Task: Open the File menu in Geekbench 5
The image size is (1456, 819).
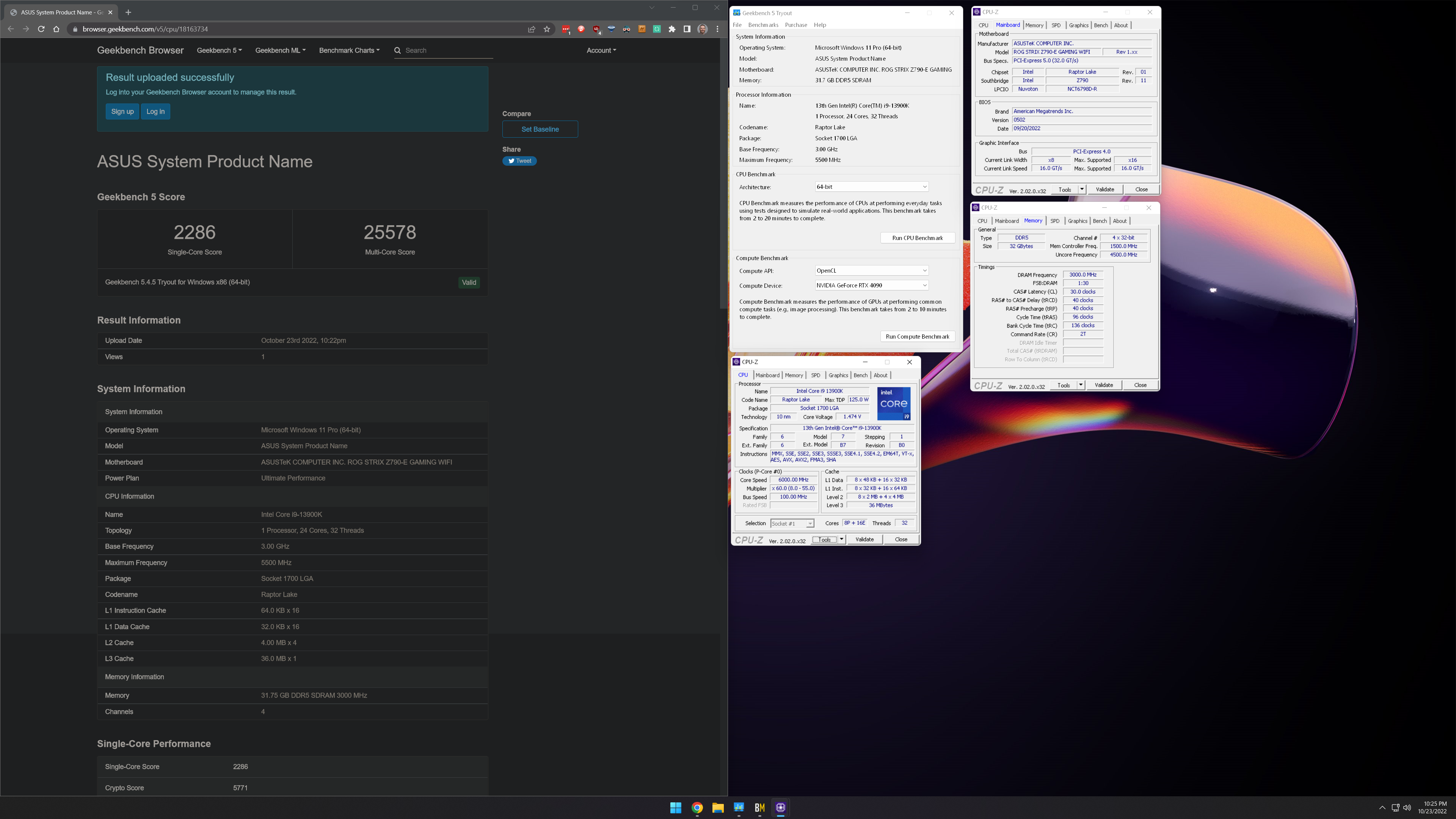Action: [x=737, y=25]
